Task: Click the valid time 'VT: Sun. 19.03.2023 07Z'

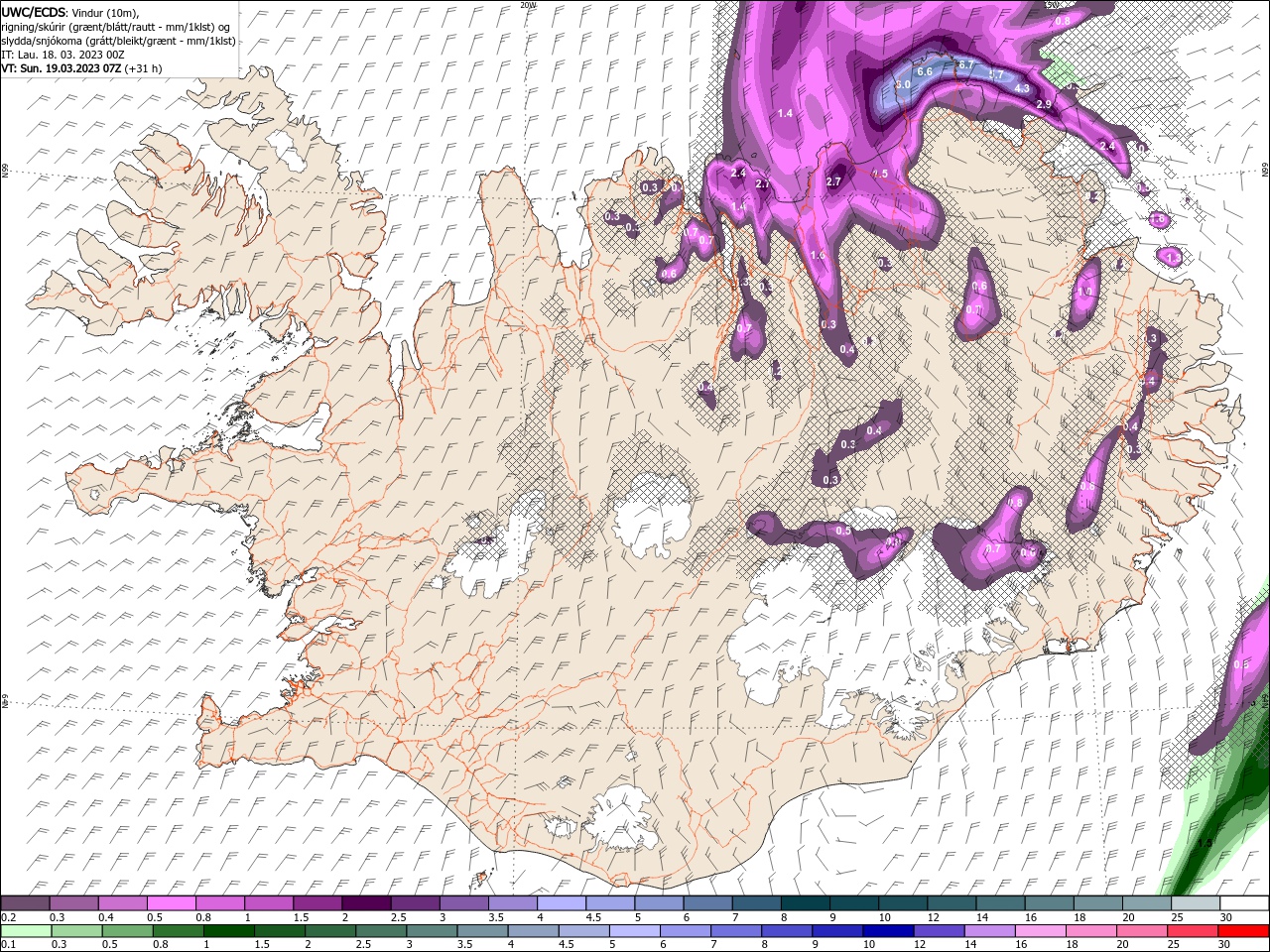Action: 62,68
